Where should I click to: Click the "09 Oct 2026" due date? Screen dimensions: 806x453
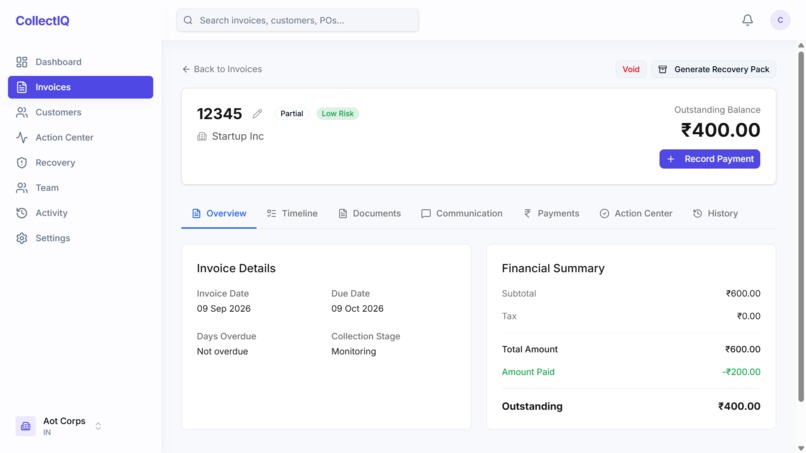pyautogui.click(x=357, y=309)
